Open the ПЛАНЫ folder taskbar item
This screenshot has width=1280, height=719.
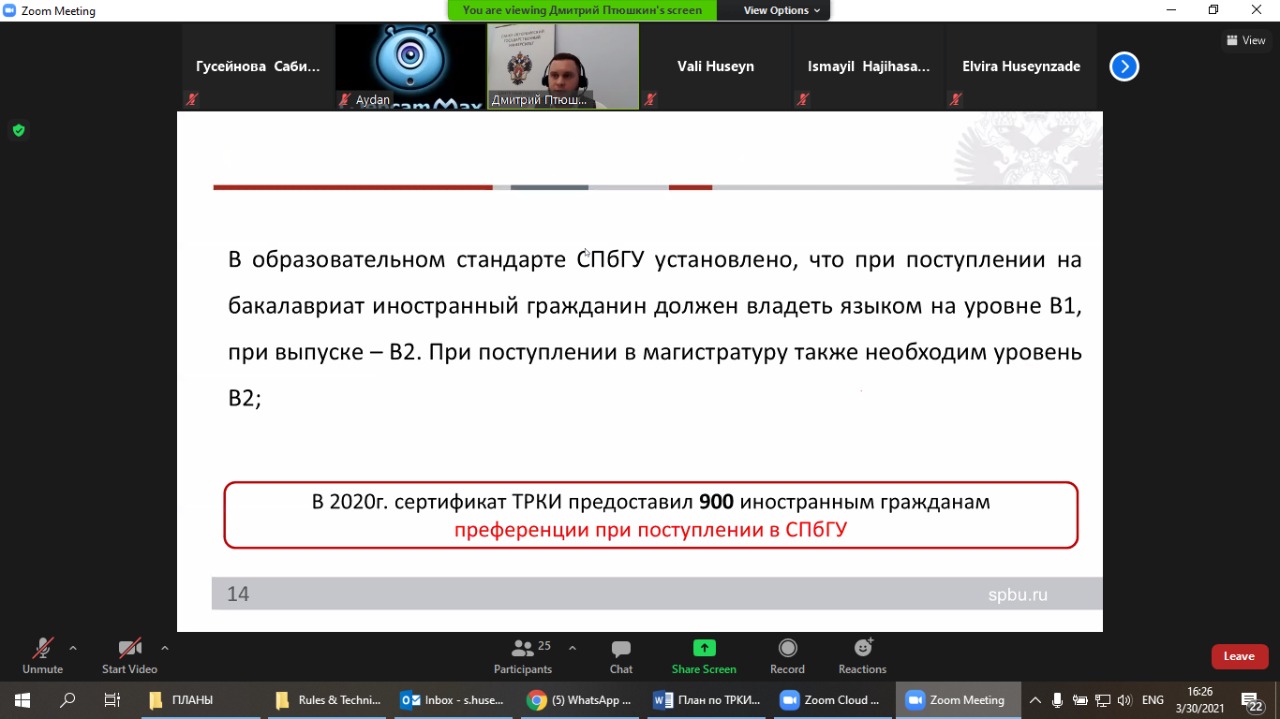click(x=200, y=700)
